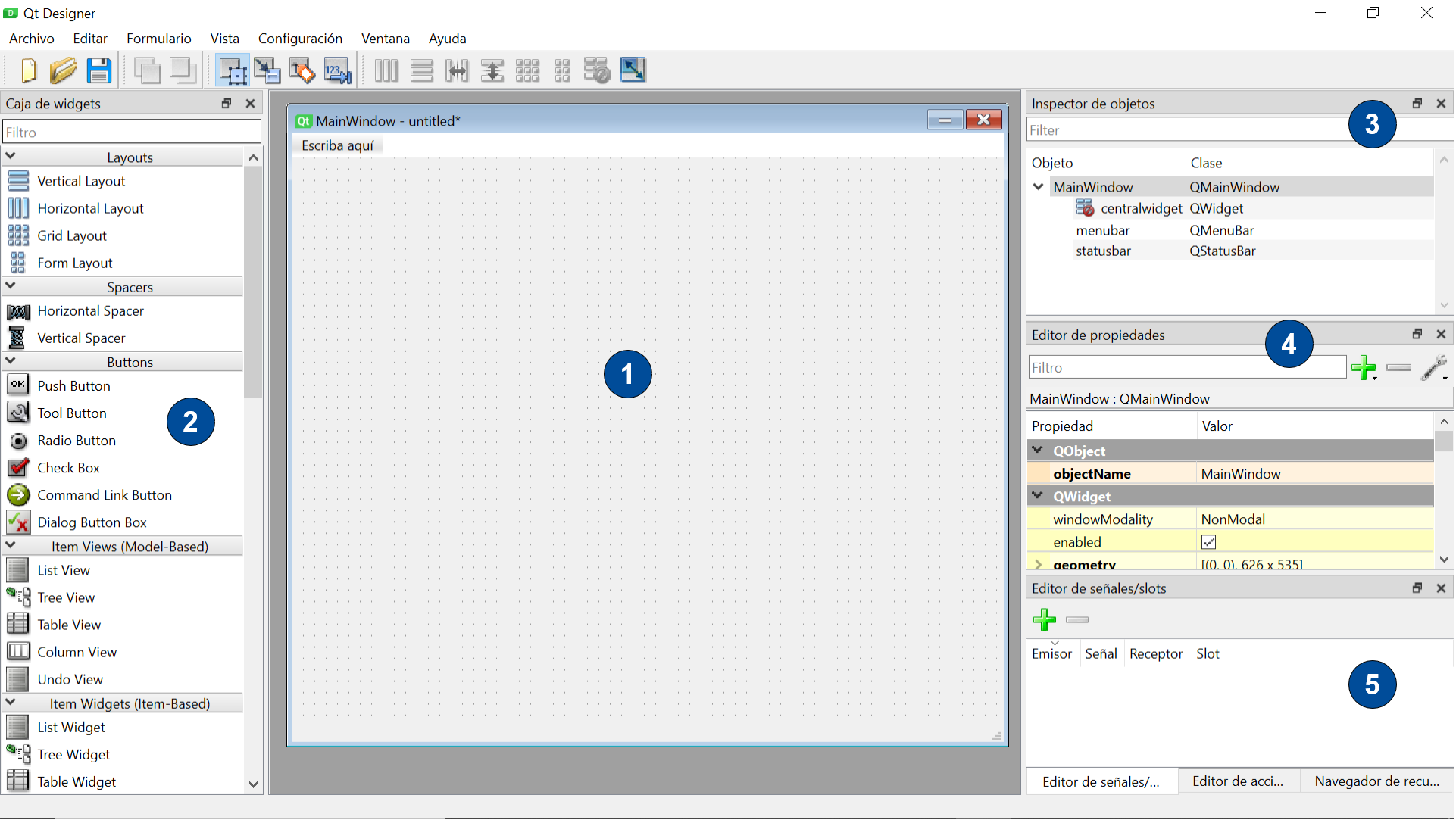Activate the Edit Tab Order mode icon

338,70
